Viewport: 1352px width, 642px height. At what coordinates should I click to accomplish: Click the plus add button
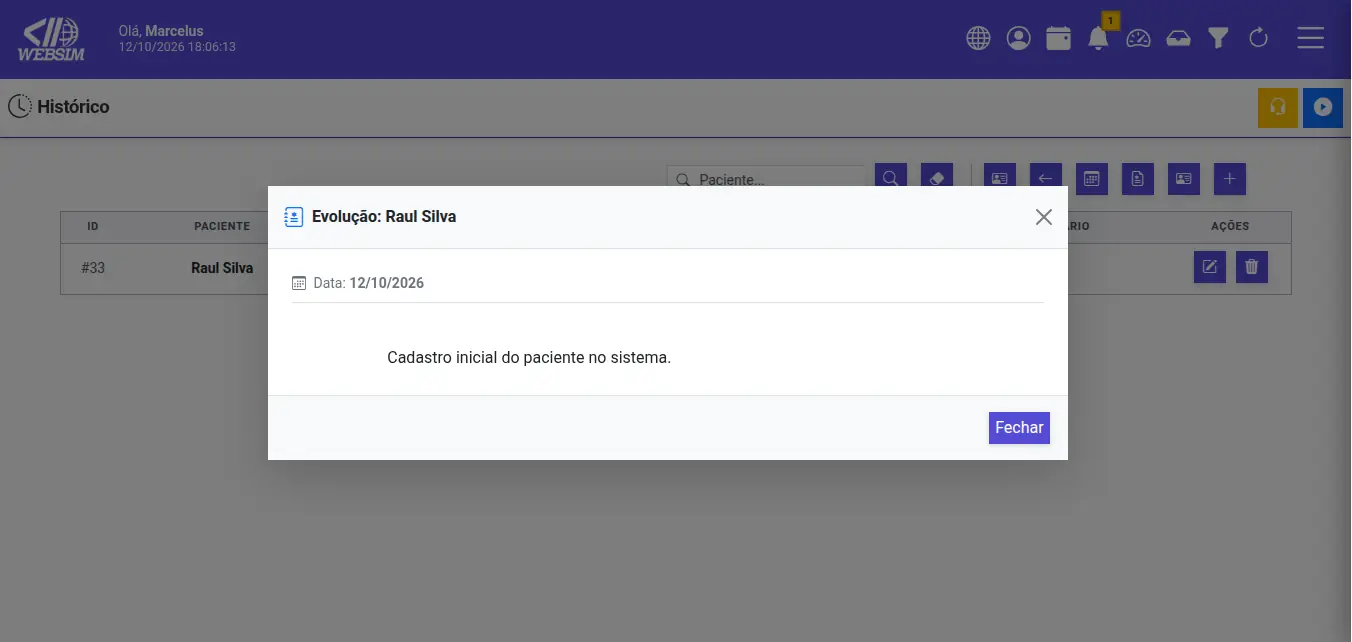(x=1230, y=178)
